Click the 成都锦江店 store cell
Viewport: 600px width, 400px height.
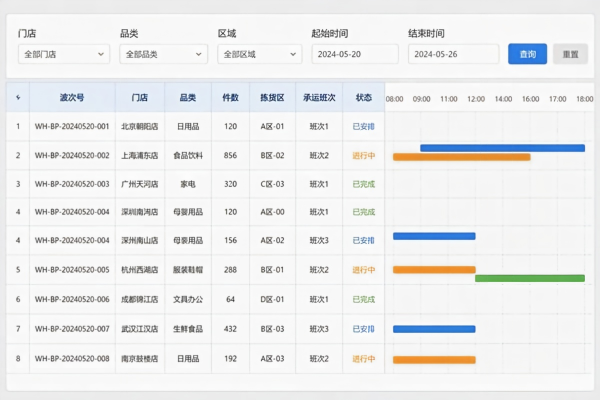(x=140, y=299)
